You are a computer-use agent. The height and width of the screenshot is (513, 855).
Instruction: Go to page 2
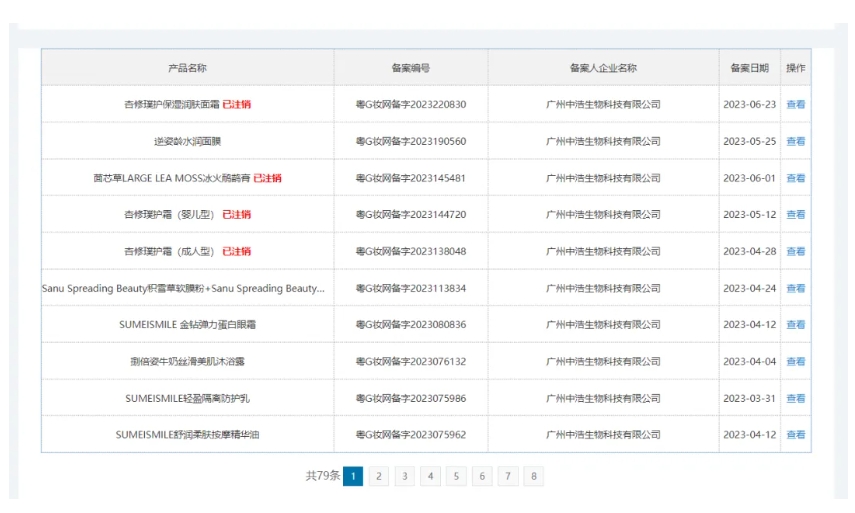[x=379, y=476]
